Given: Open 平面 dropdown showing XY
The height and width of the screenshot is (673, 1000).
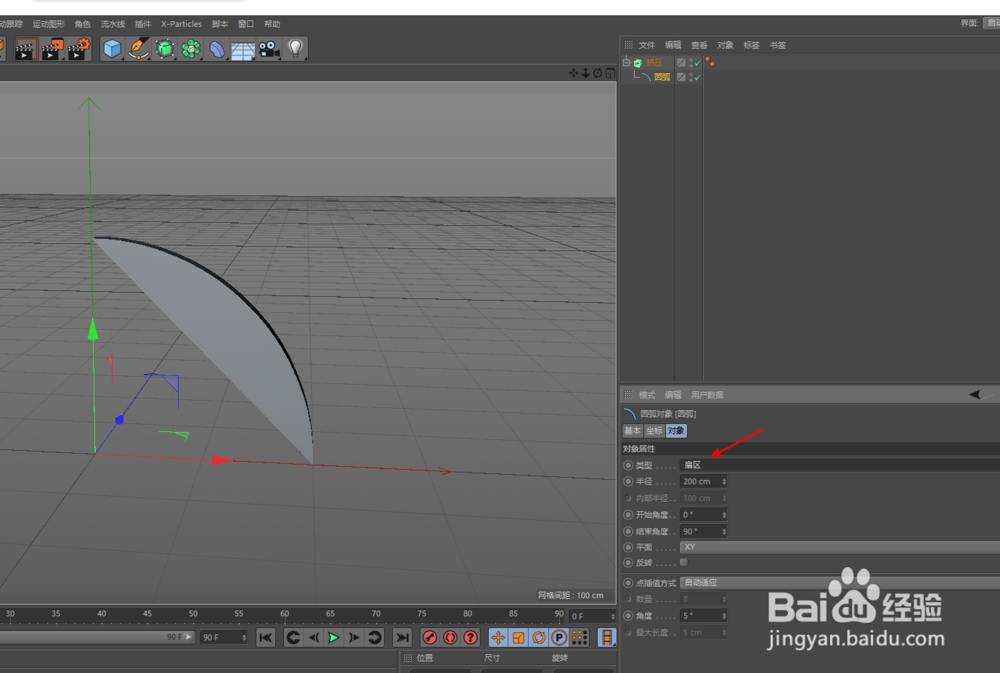Looking at the screenshot, I should tap(840, 547).
